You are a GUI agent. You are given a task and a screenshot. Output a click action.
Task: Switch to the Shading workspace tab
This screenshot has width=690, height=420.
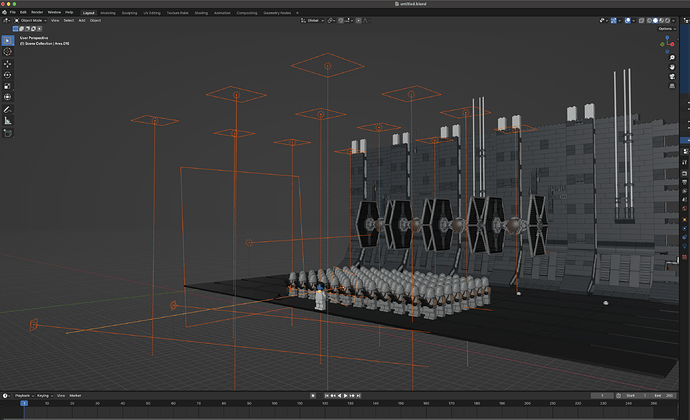(201, 13)
